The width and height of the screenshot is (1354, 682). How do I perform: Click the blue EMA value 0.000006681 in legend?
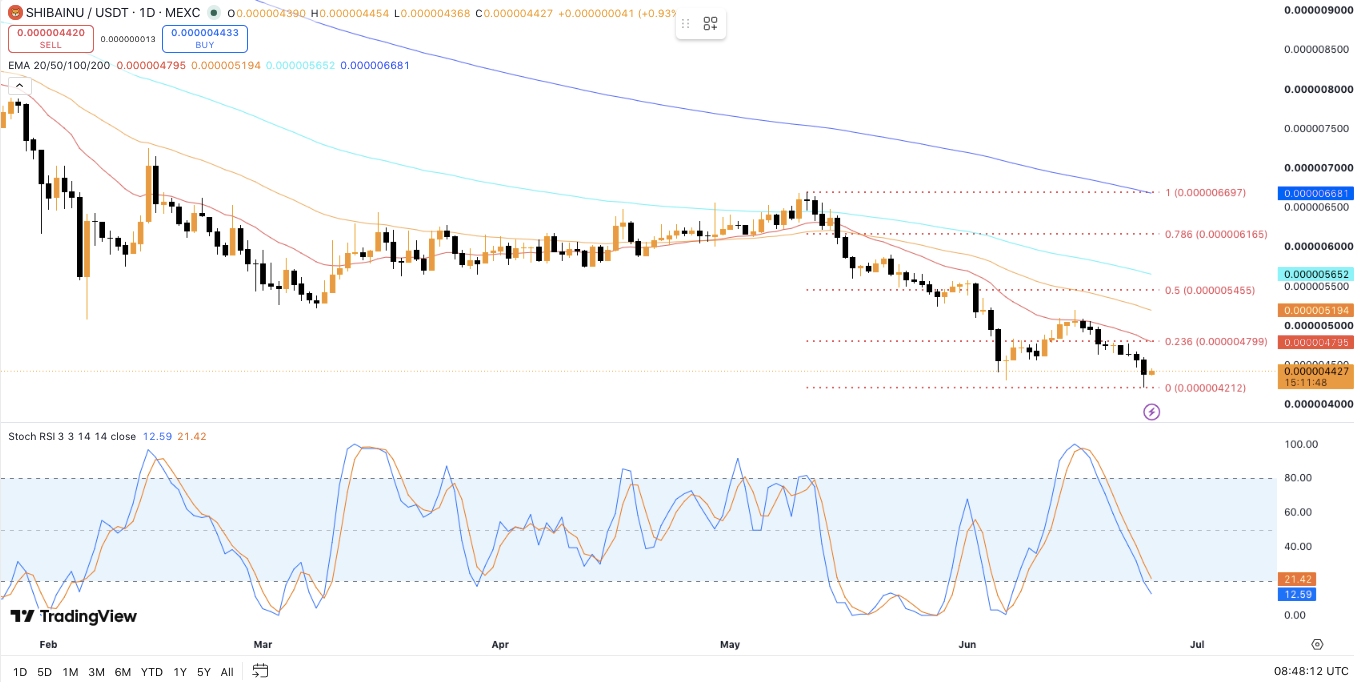tap(375, 65)
